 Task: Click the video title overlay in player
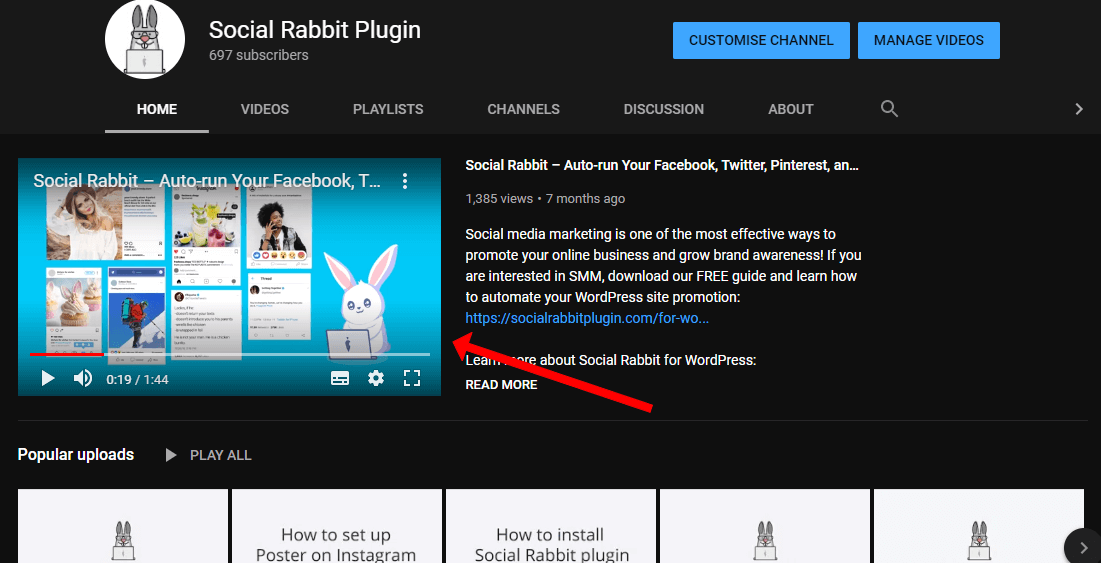pos(207,181)
